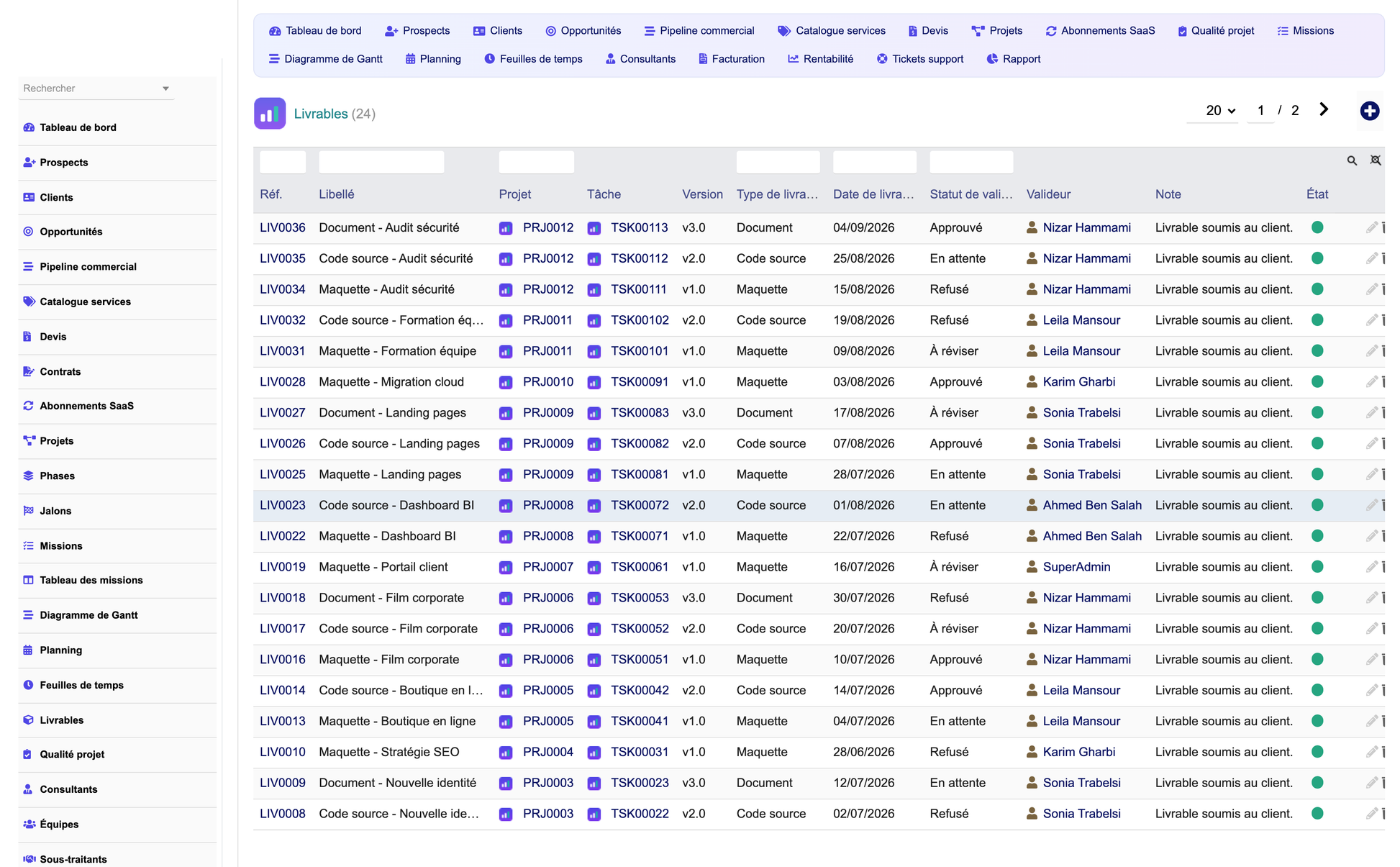Click user icon beside Ahmed Ben Salah in LIV0023 row

tap(1032, 505)
